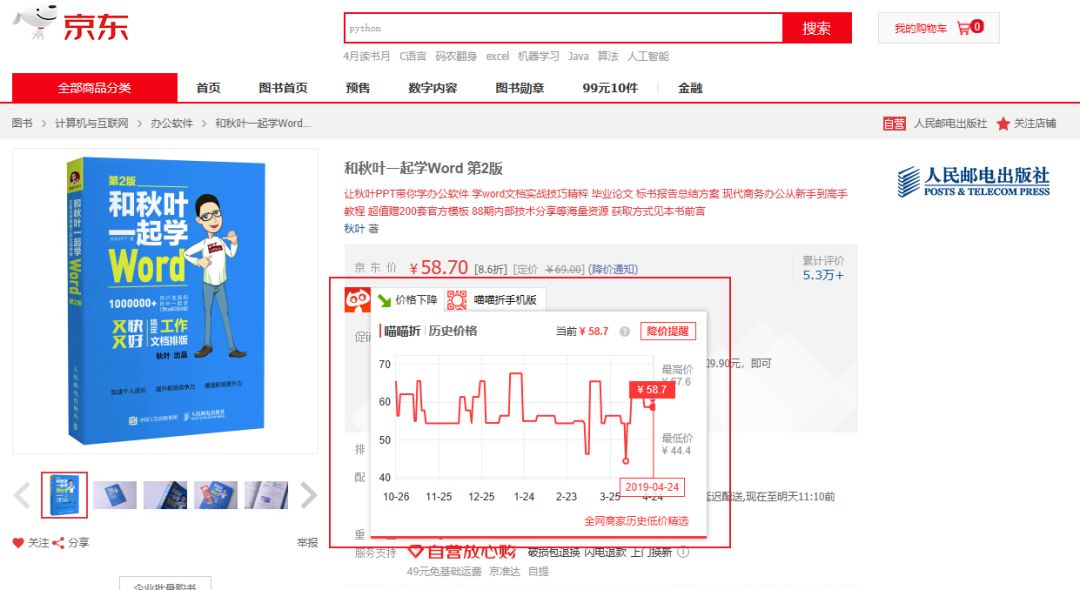
Task: Click the 搜索 search button
Action: click(817, 27)
